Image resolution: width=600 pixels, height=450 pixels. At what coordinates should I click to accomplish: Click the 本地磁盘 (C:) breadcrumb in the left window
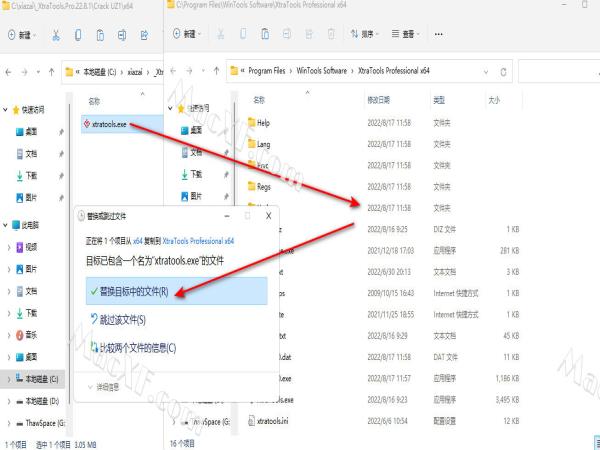click(100, 72)
